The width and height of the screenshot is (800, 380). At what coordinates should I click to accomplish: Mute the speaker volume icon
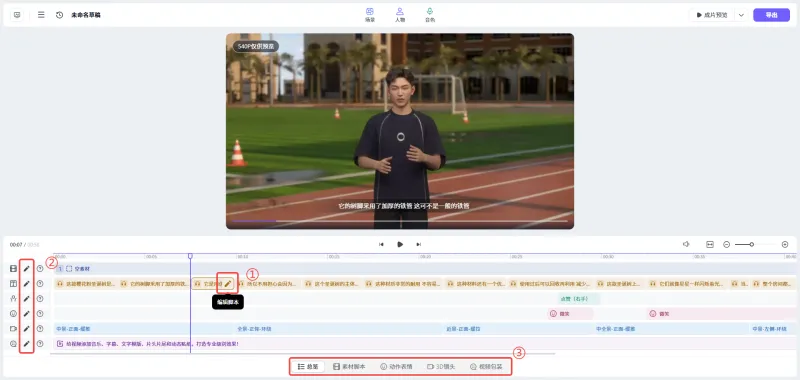tap(686, 244)
